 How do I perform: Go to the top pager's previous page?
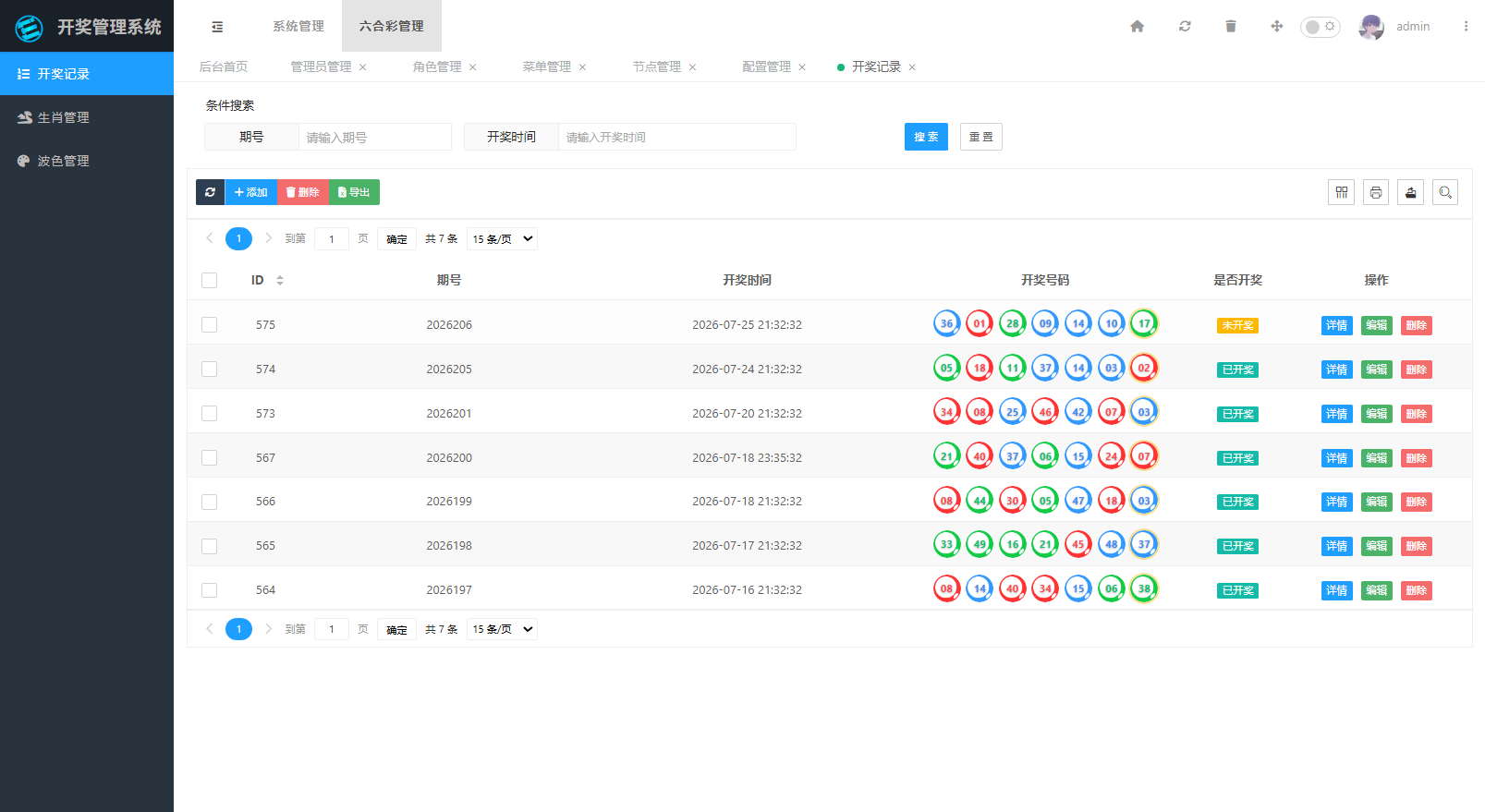point(210,238)
